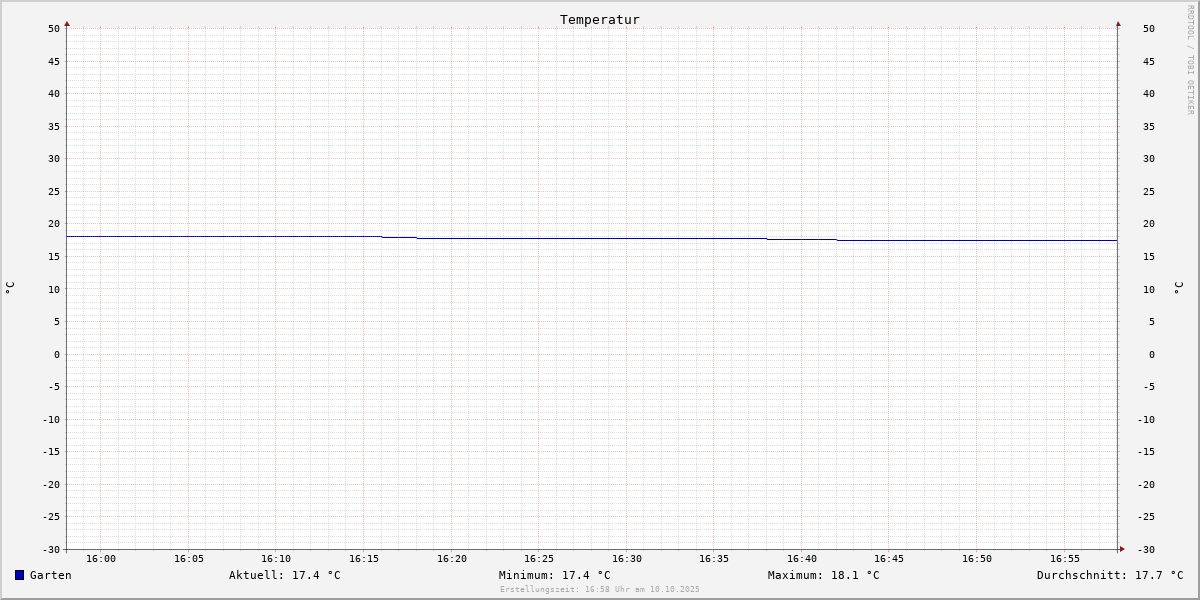Click the red arrow atop right axis
This screenshot has height=600, width=1200.
pos(1118,23)
